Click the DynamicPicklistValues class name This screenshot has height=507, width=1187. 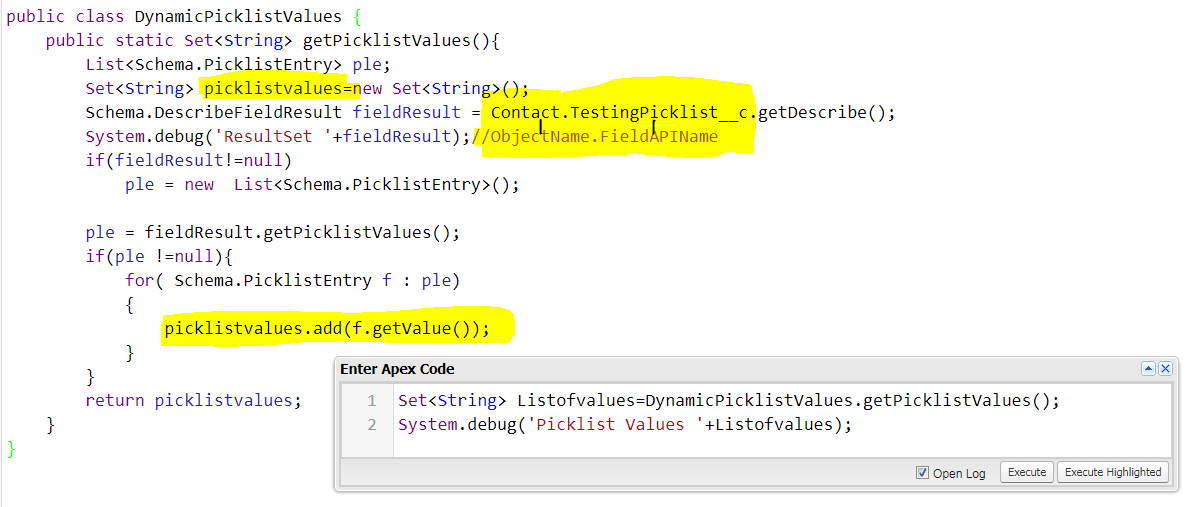click(x=240, y=17)
